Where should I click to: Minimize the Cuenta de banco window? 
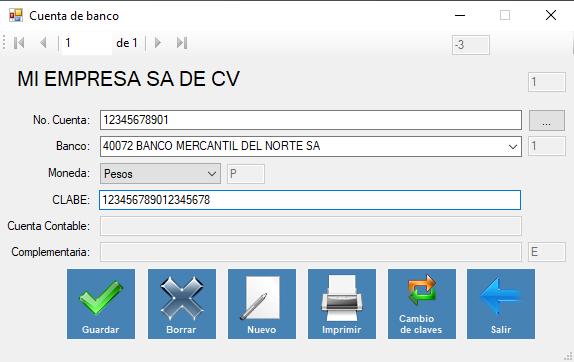[x=460, y=15]
